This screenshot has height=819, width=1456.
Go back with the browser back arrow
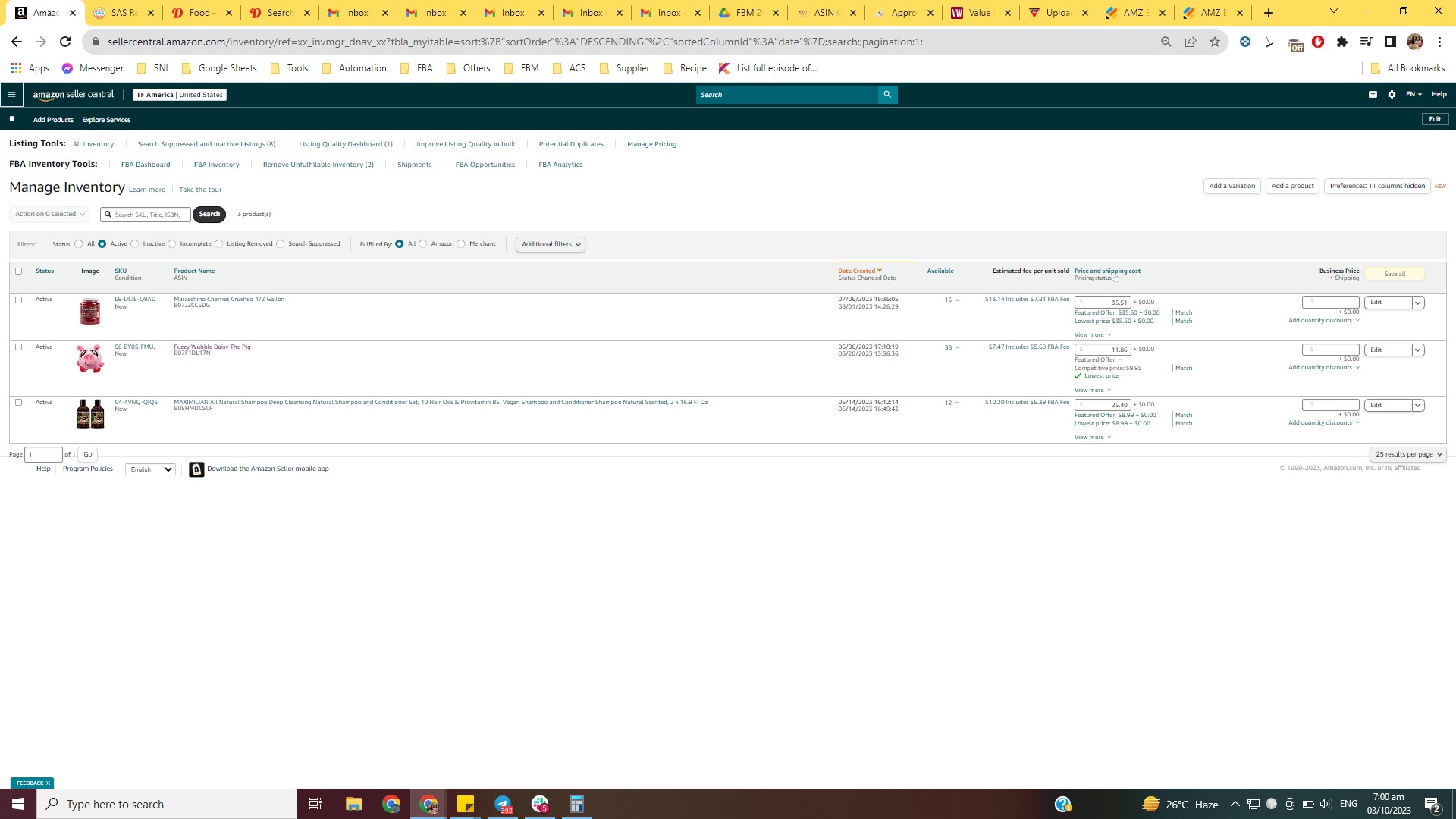point(17,42)
